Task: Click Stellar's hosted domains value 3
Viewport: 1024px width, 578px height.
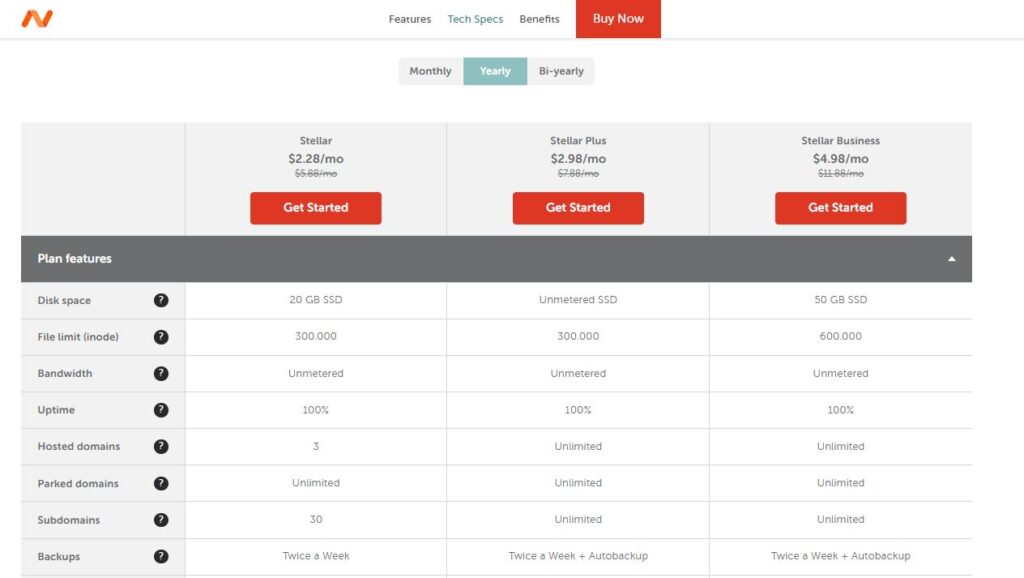Action: click(x=315, y=446)
